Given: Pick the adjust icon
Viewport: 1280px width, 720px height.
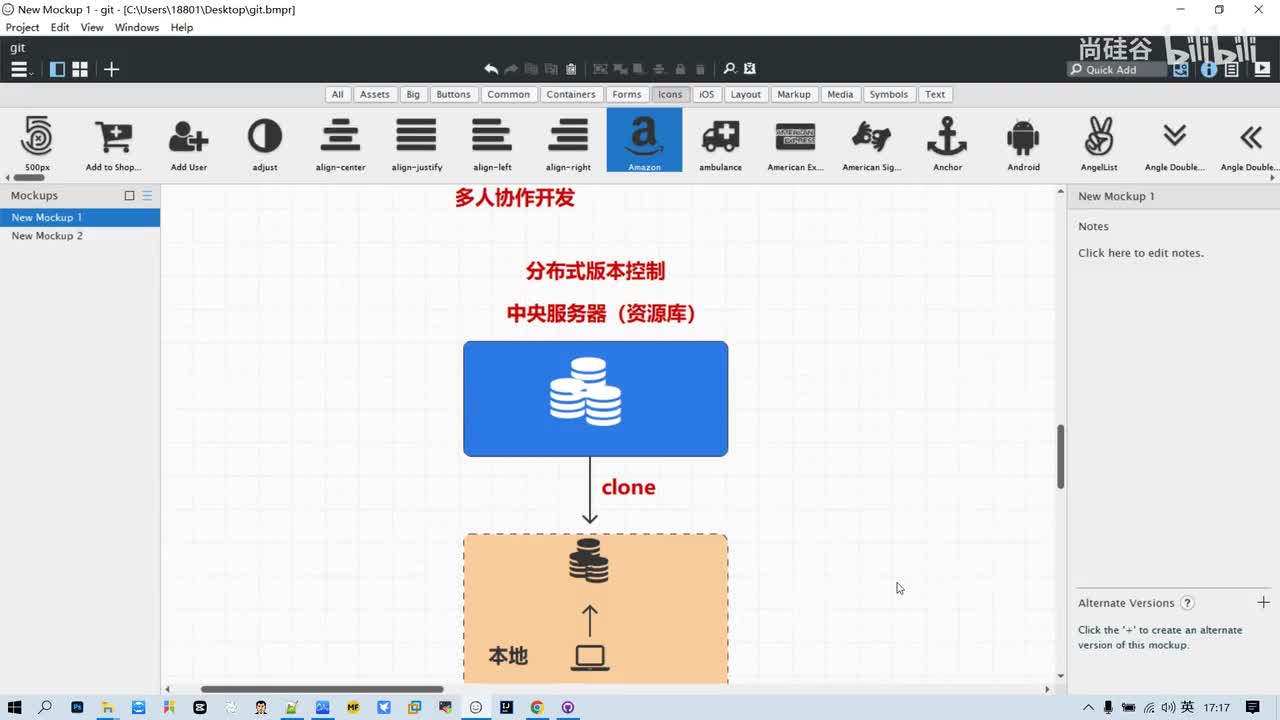Looking at the screenshot, I should coord(265,142).
